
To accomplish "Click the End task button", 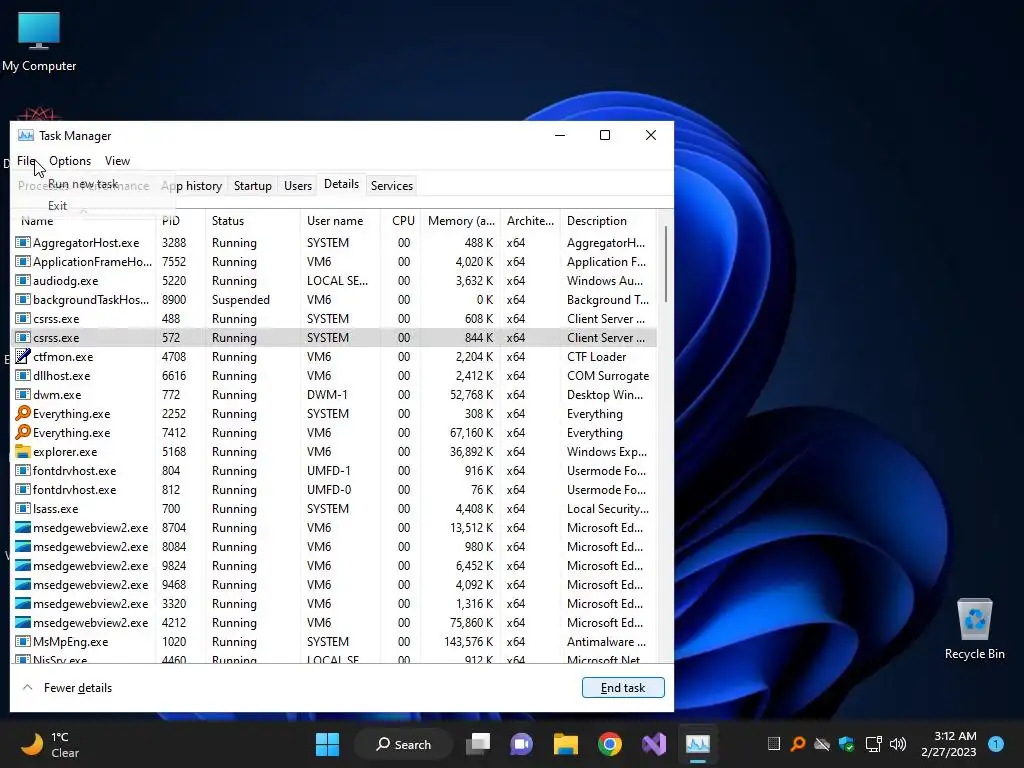I will click(x=623, y=687).
